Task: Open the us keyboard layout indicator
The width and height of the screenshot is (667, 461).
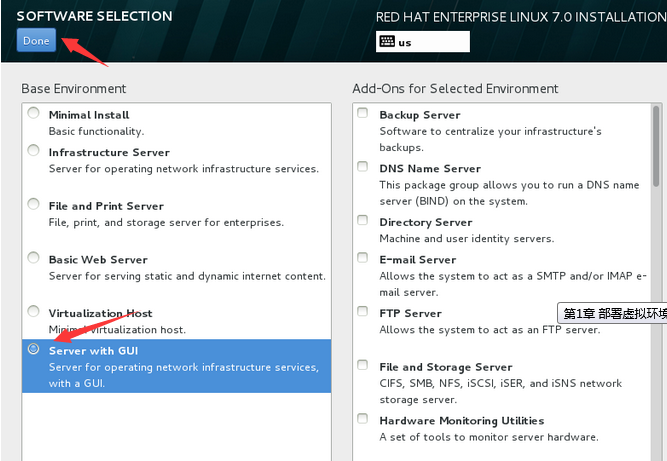Action: [423, 42]
